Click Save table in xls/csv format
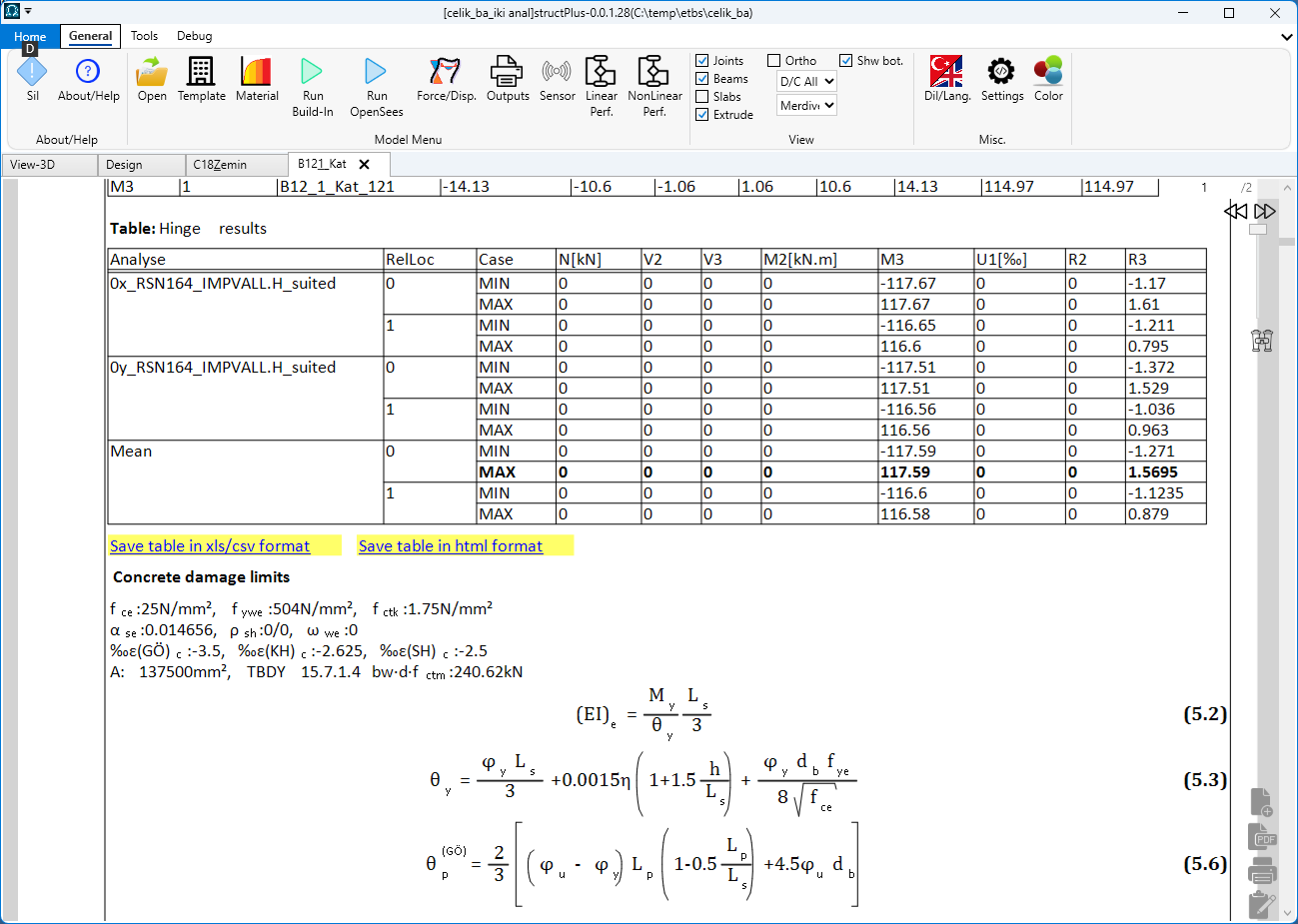This screenshot has height=924, width=1298. click(210, 545)
